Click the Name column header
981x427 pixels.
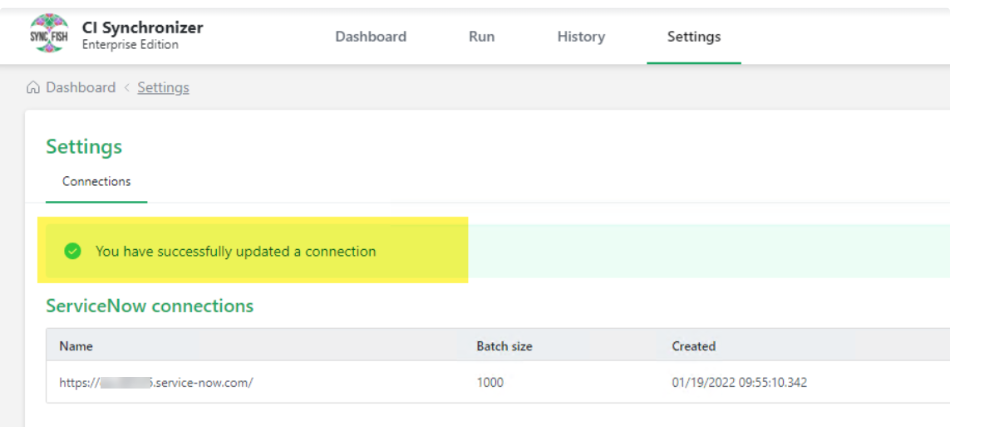[76, 346]
